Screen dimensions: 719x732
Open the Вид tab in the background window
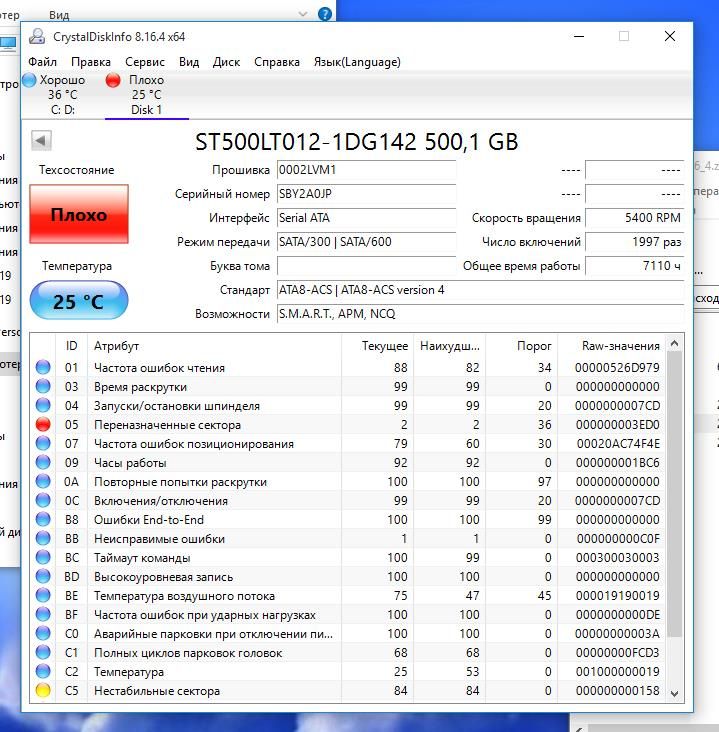point(59,15)
